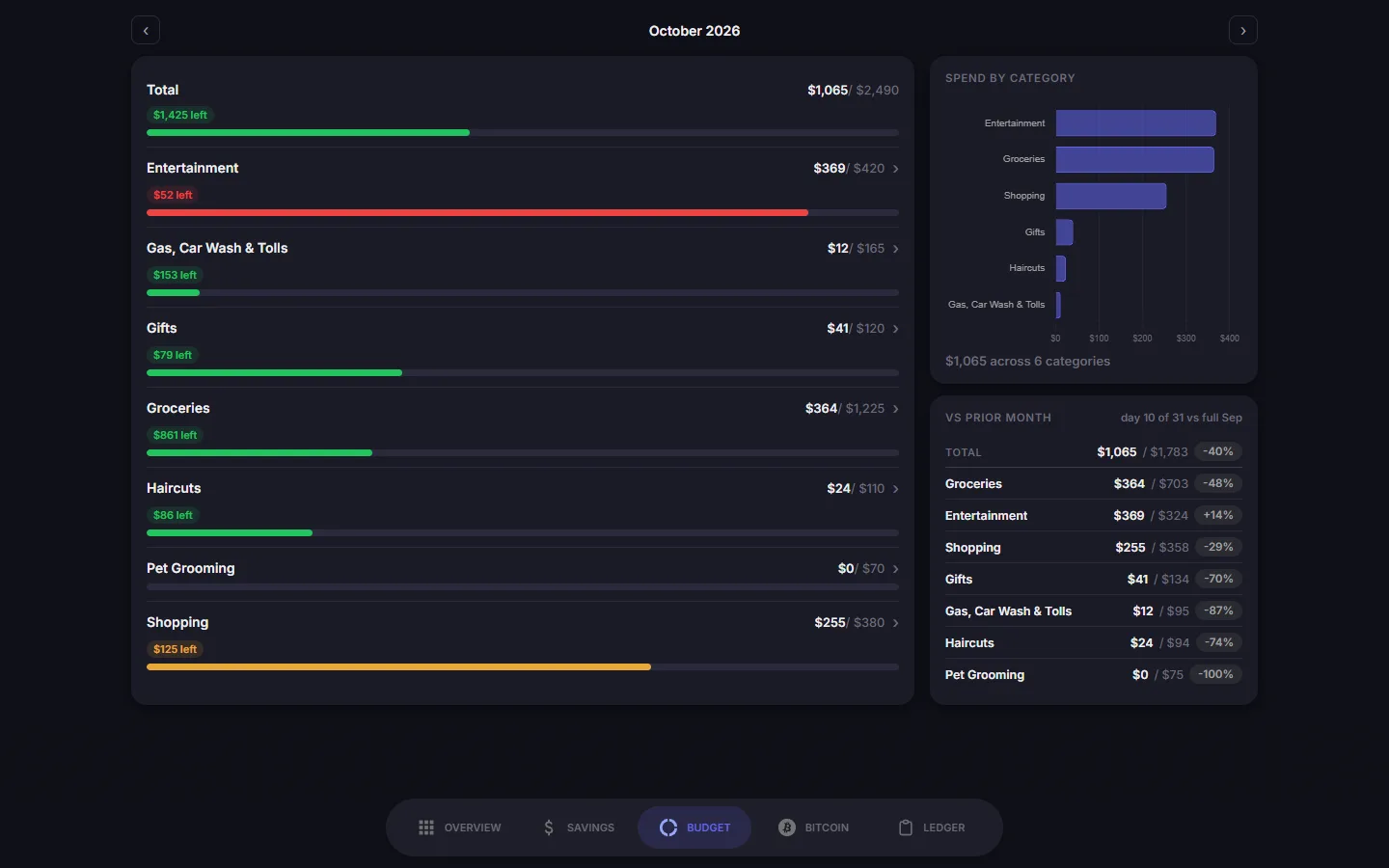Screen dimensions: 1389x868
Task: Click the "$79 left" badge
Action: (173, 355)
